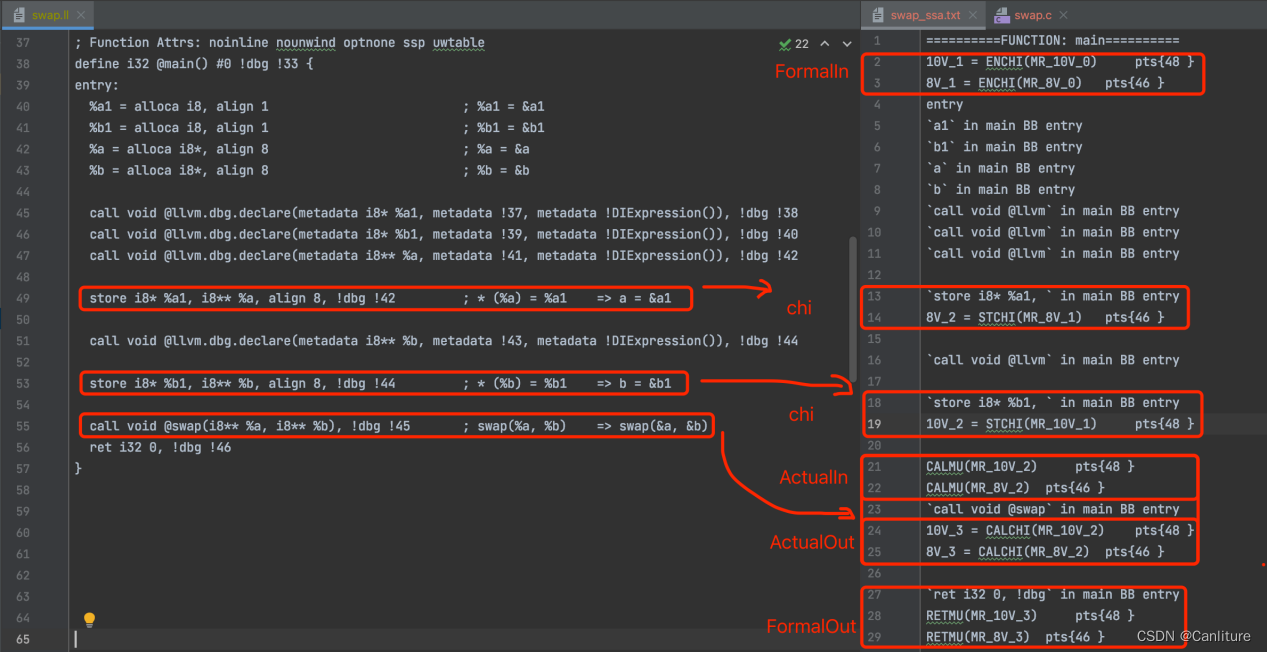Click '%b1 = alloca i8, align 1' line

click(179, 127)
